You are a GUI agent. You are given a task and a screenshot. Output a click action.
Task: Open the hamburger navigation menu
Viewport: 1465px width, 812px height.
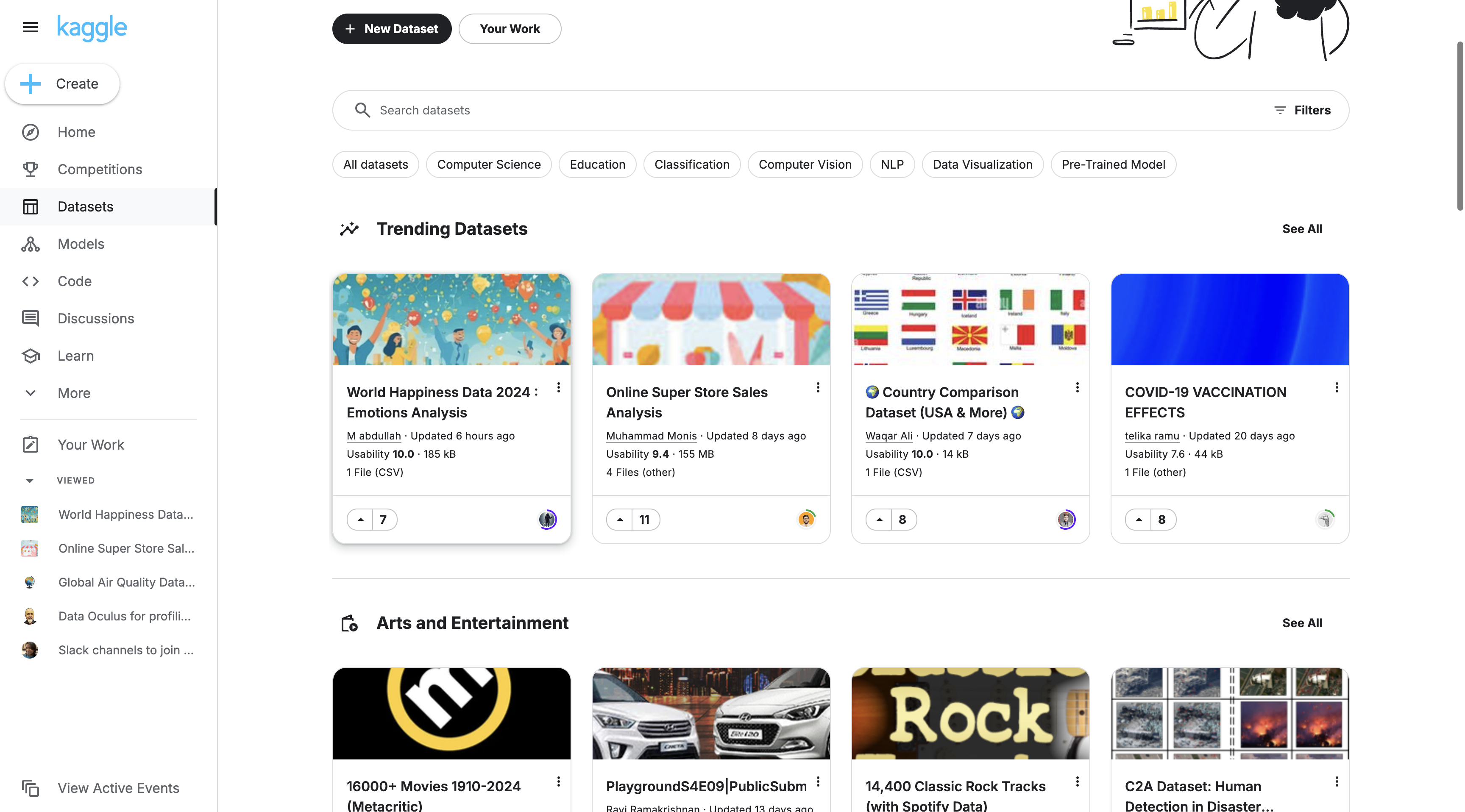30,27
